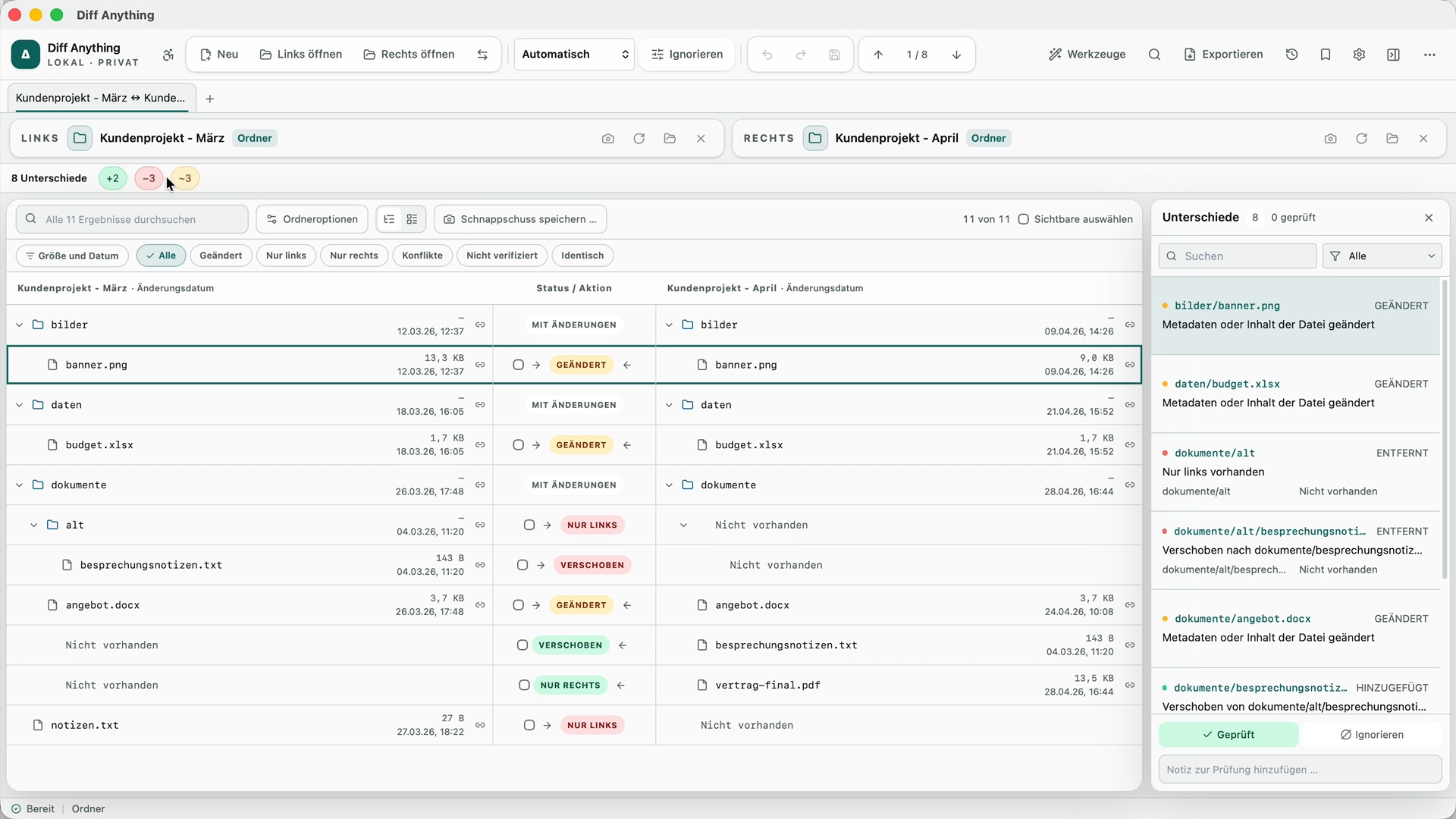Click the green +2 added count badge
Screen dimensions: 1456x819
pyautogui.click(x=112, y=178)
